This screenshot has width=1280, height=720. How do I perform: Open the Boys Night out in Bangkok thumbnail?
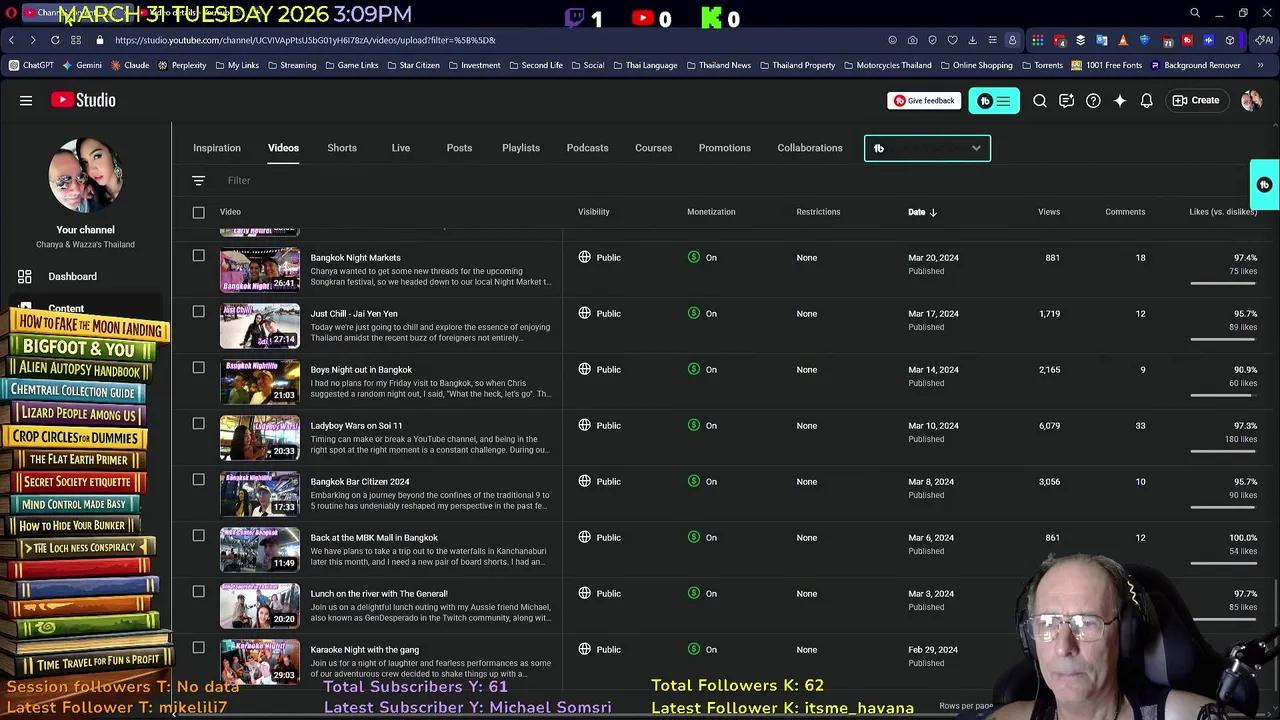point(260,381)
